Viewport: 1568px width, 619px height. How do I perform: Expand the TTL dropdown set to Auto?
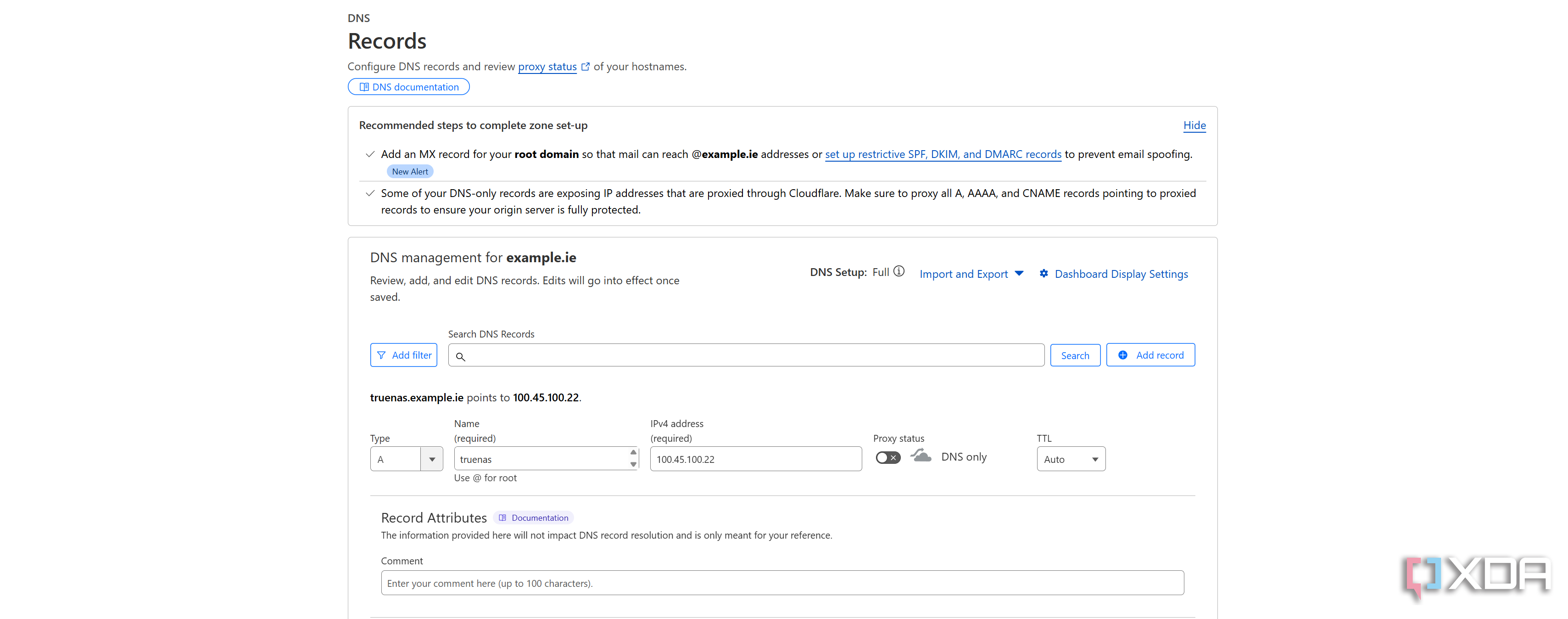1071,459
